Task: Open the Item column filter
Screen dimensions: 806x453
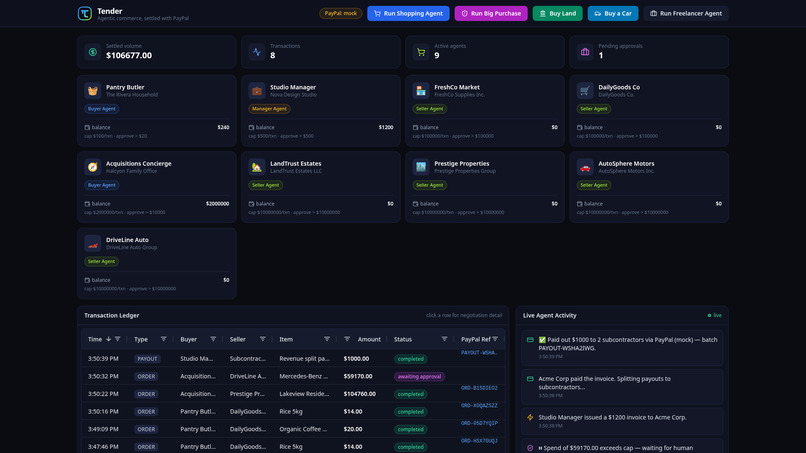Action: pyautogui.click(x=327, y=339)
